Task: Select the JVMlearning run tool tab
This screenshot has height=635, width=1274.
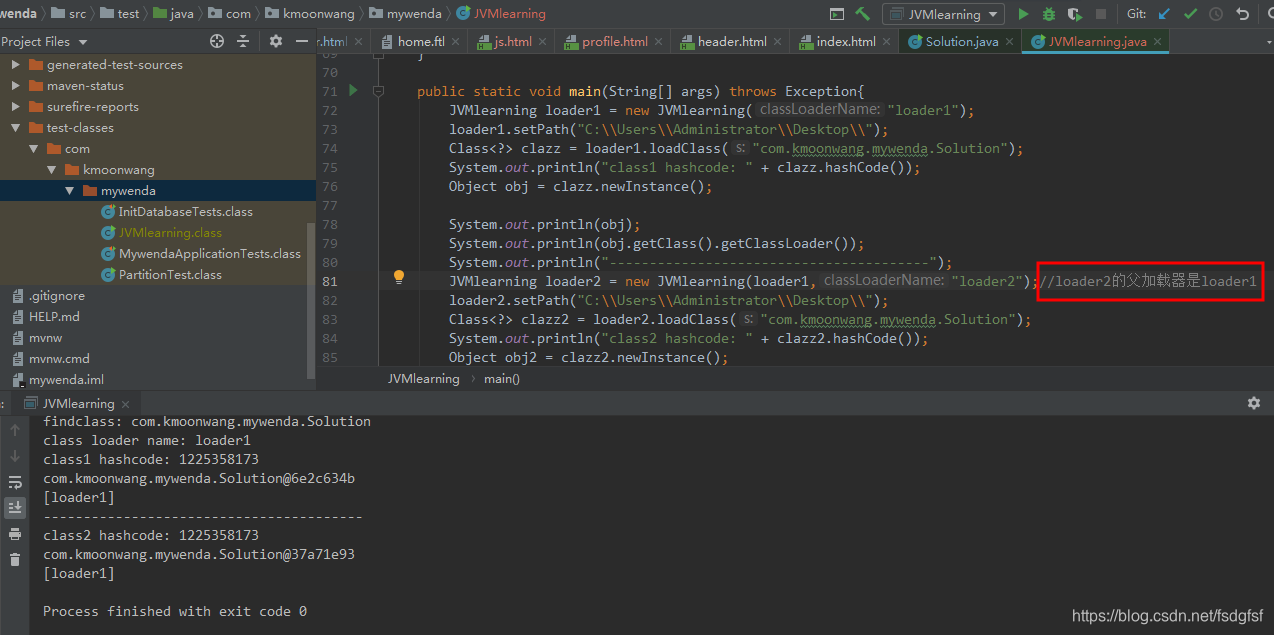Action: click(x=79, y=404)
